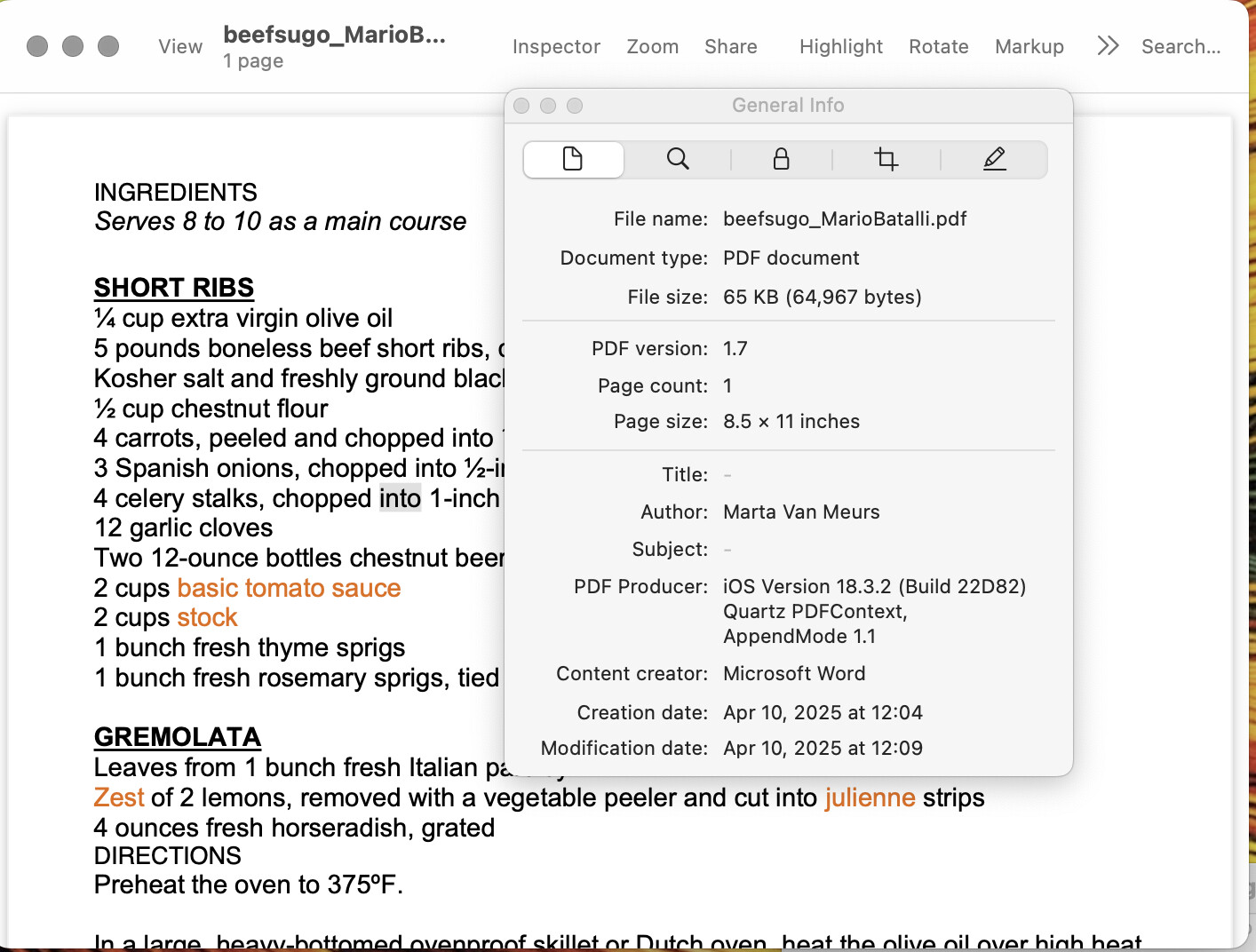This screenshot has width=1256, height=952.
Task: Rotate the page using Rotate button
Action: point(938,47)
